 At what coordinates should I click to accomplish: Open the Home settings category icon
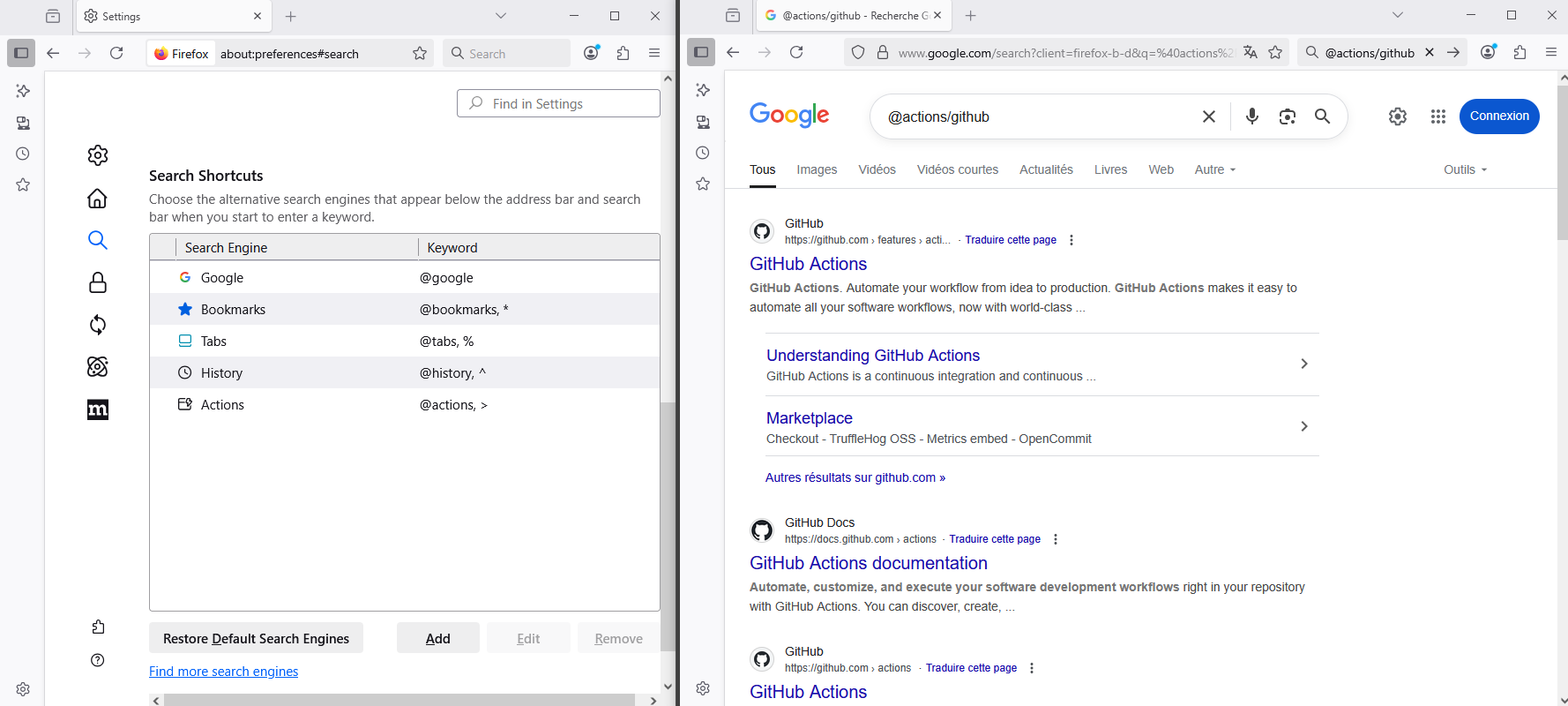pos(98,198)
